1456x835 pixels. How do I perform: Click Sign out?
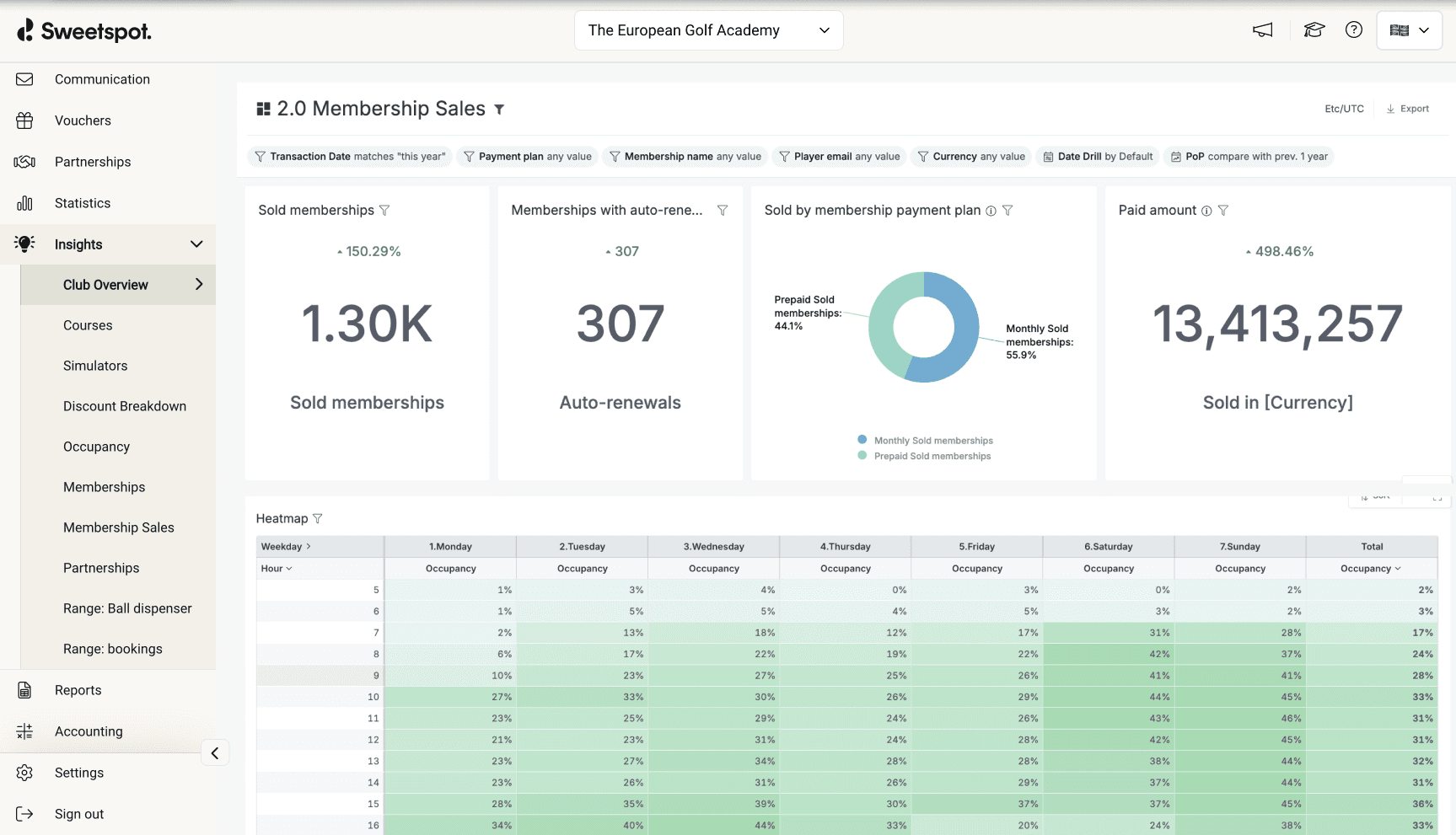coord(79,814)
